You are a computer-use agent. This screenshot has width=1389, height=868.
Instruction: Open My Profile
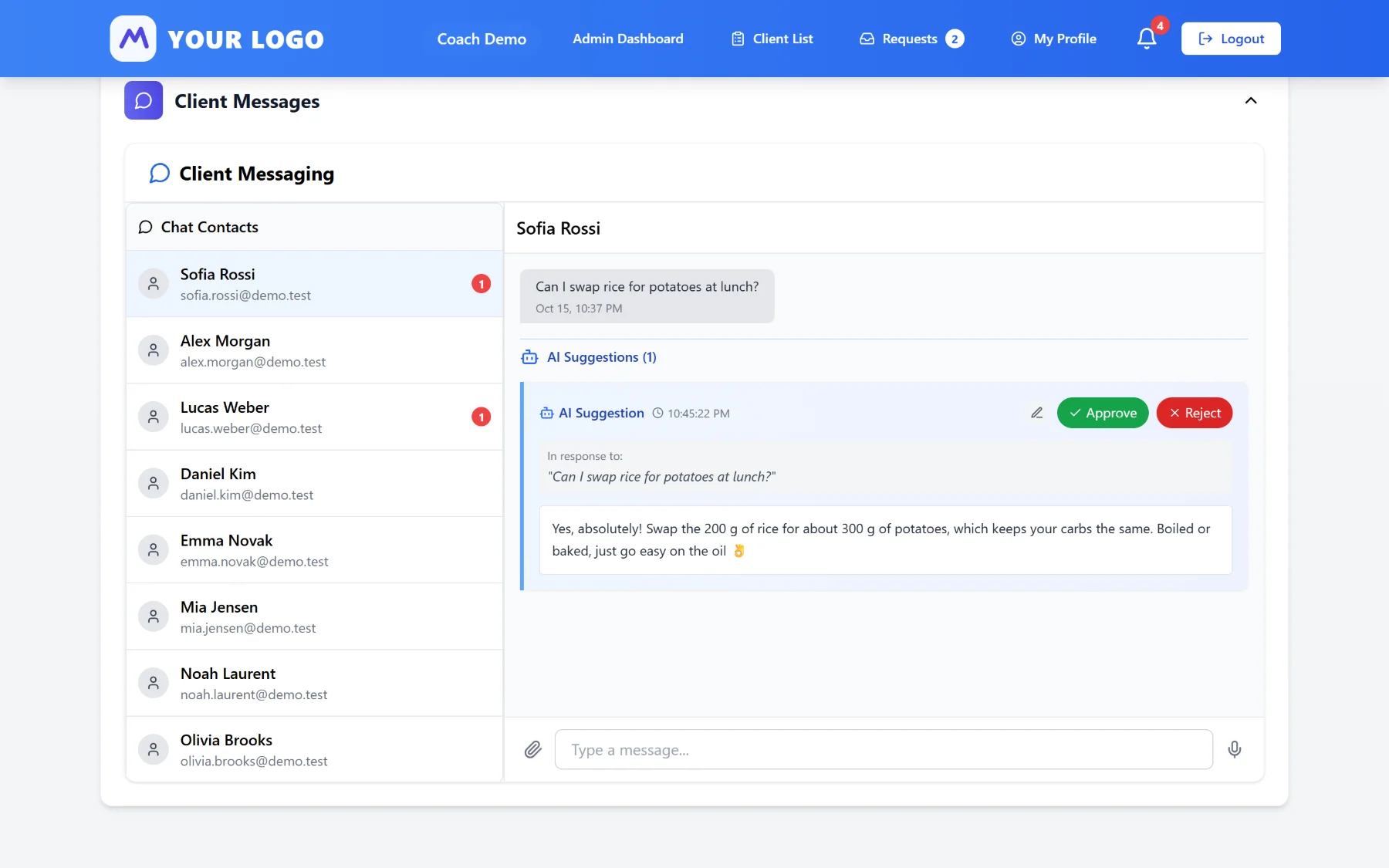[x=1054, y=39]
